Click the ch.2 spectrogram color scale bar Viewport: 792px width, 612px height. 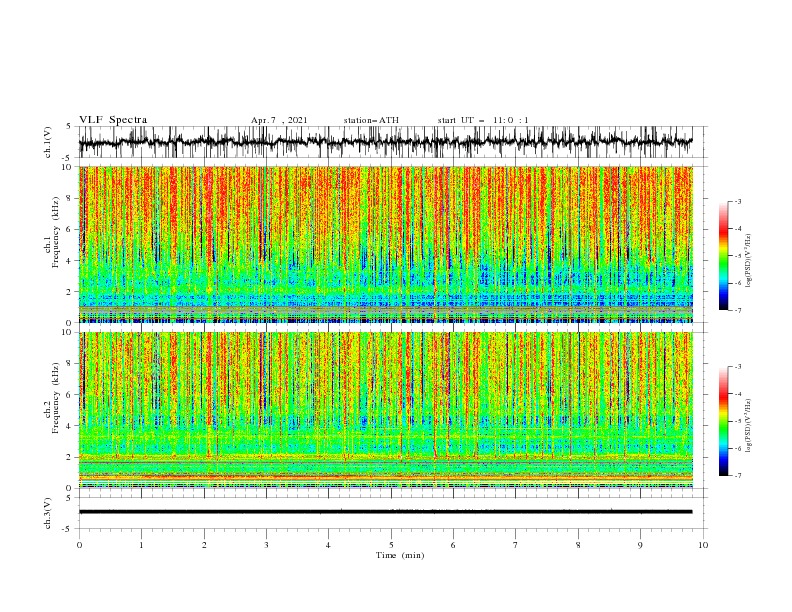pos(723,421)
